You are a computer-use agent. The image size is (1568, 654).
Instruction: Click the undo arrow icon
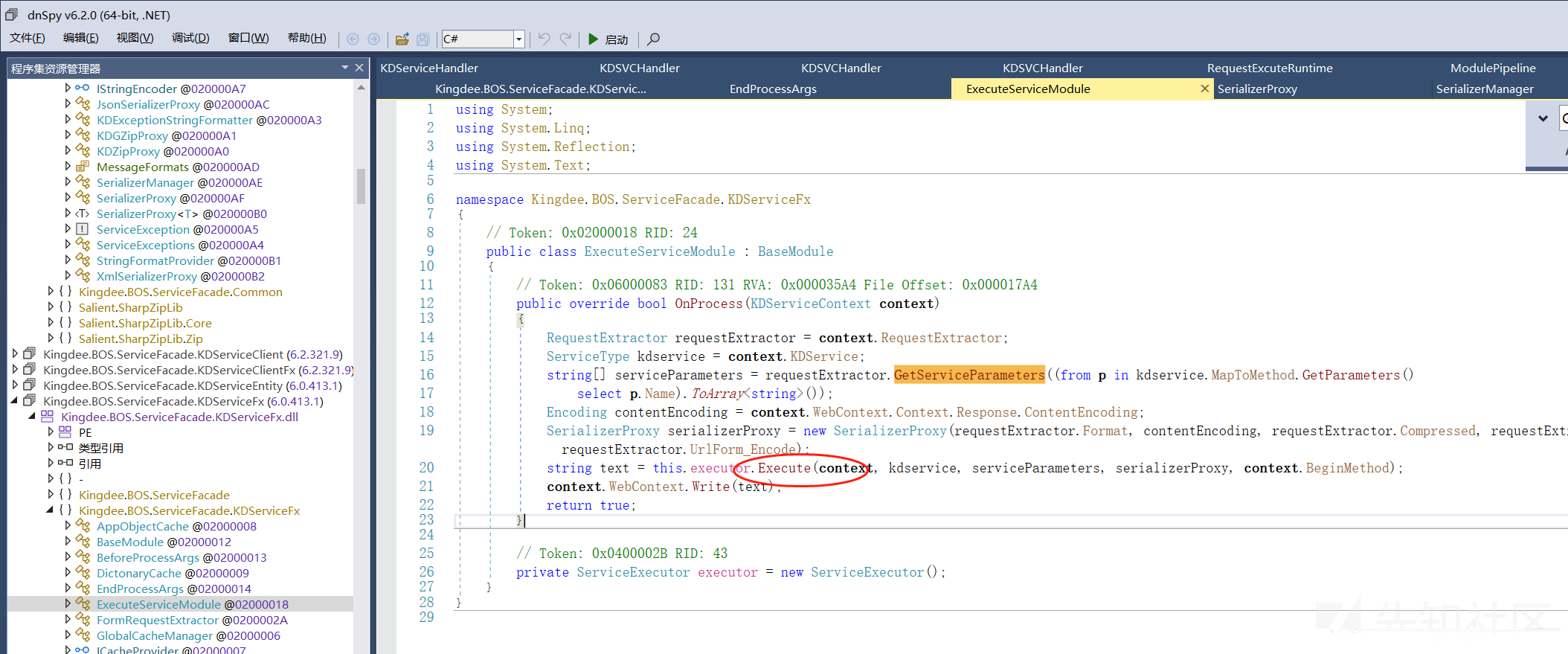click(544, 39)
